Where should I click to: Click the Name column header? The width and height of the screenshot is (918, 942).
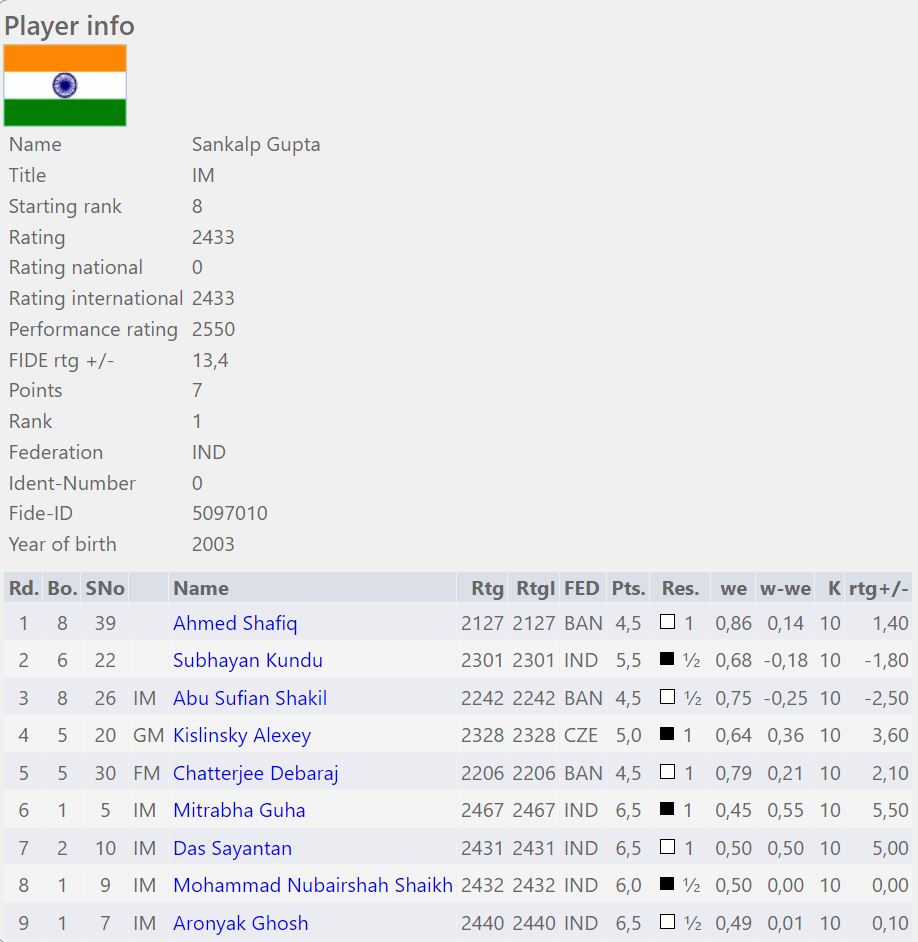click(201, 588)
